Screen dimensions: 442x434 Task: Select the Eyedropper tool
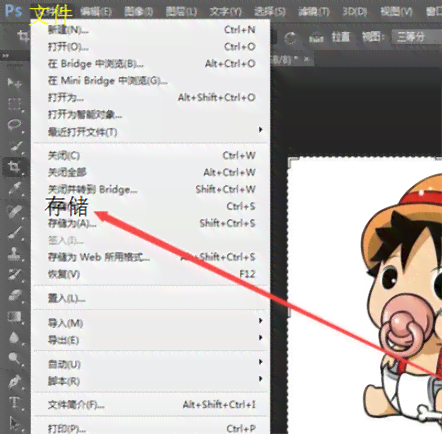coord(14,188)
